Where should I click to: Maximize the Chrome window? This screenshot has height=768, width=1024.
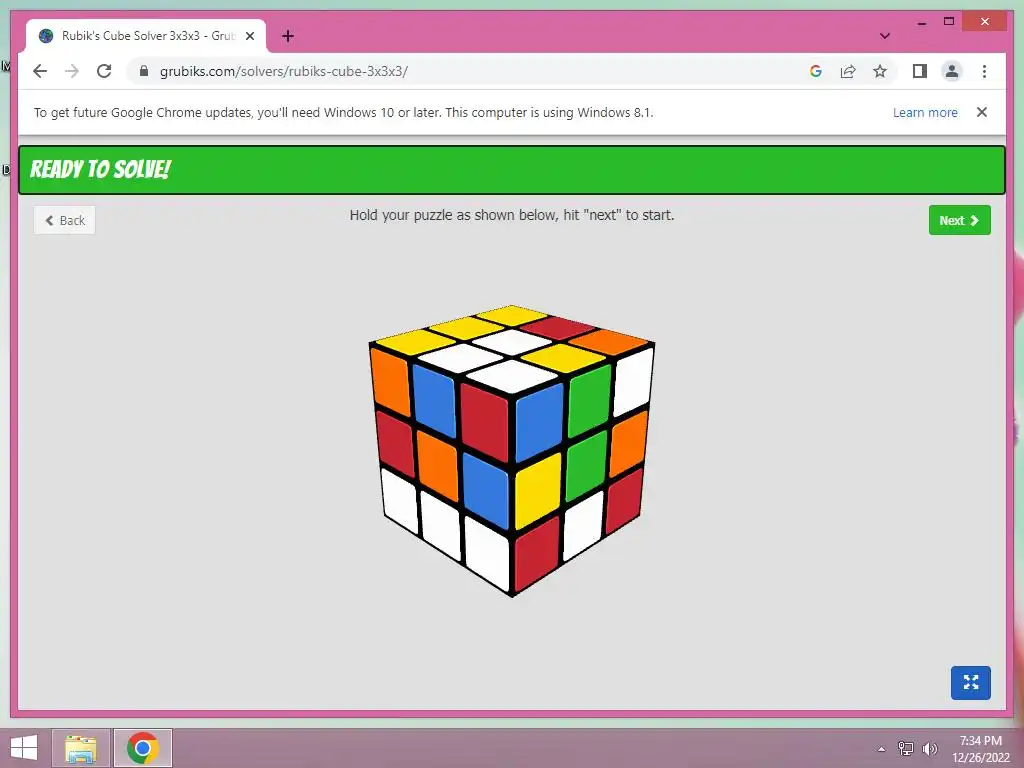[949, 22]
